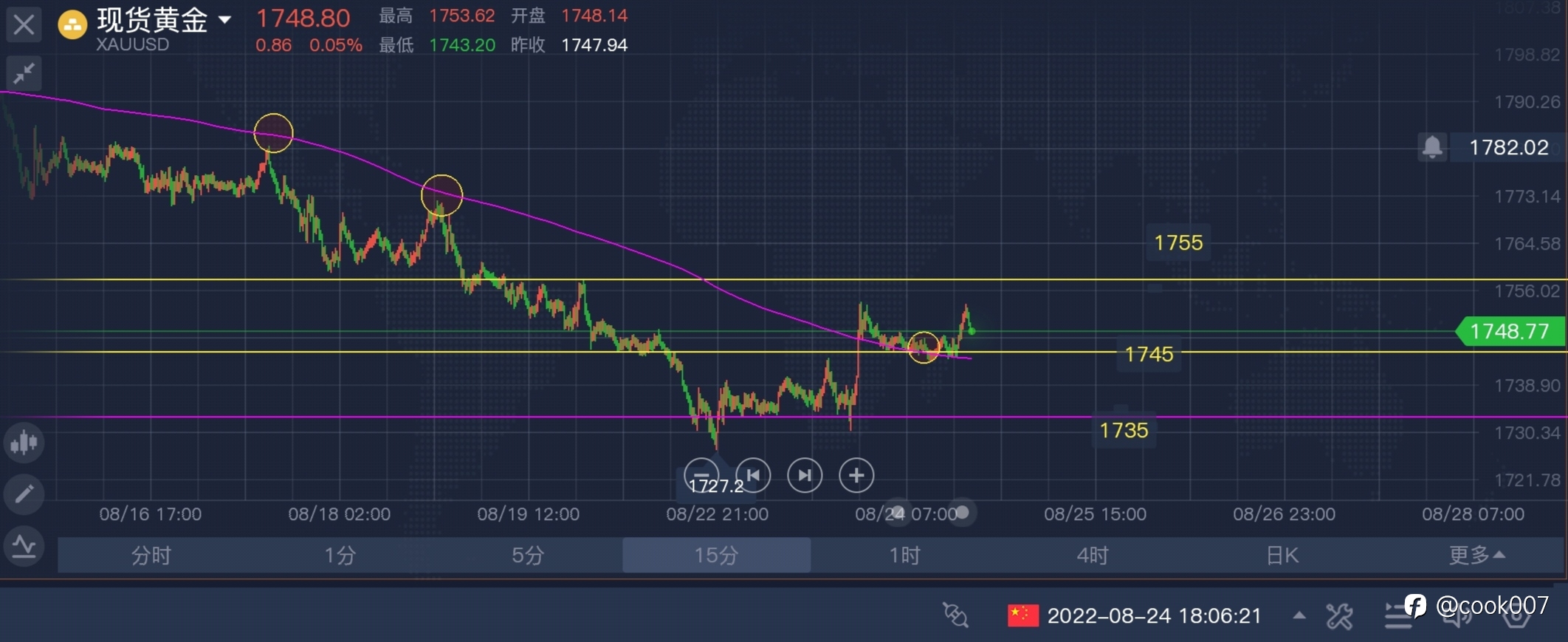Click the 最低 value 1743.20
Viewport: 1568px width, 642px height.
pos(462,45)
